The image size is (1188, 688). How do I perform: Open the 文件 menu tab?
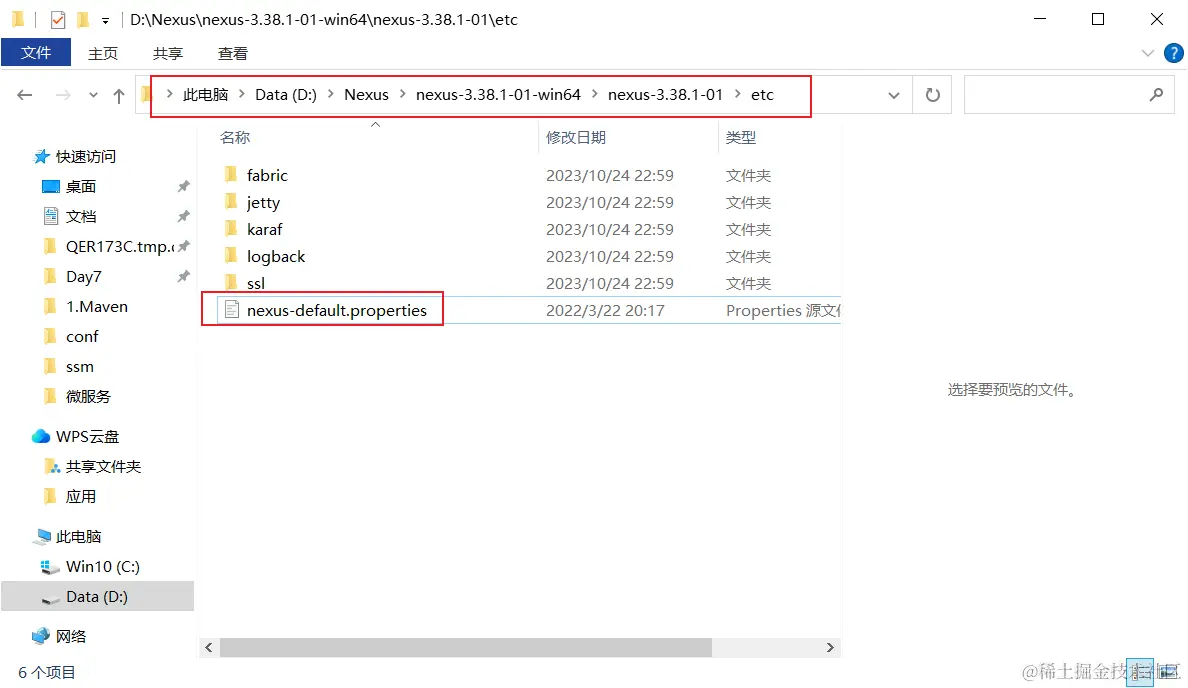click(36, 53)
